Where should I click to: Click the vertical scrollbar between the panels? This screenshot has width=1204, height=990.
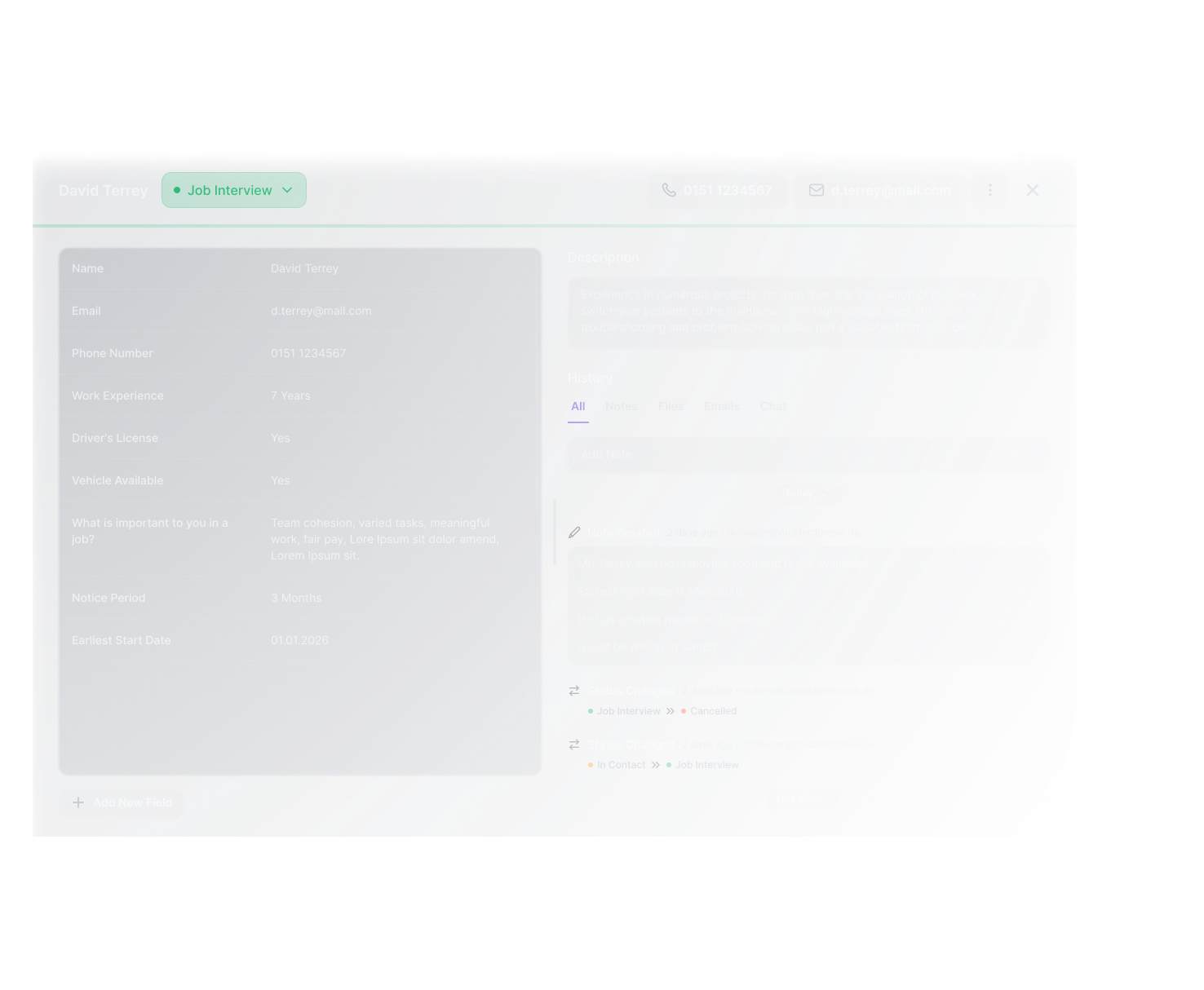(555, 533)
